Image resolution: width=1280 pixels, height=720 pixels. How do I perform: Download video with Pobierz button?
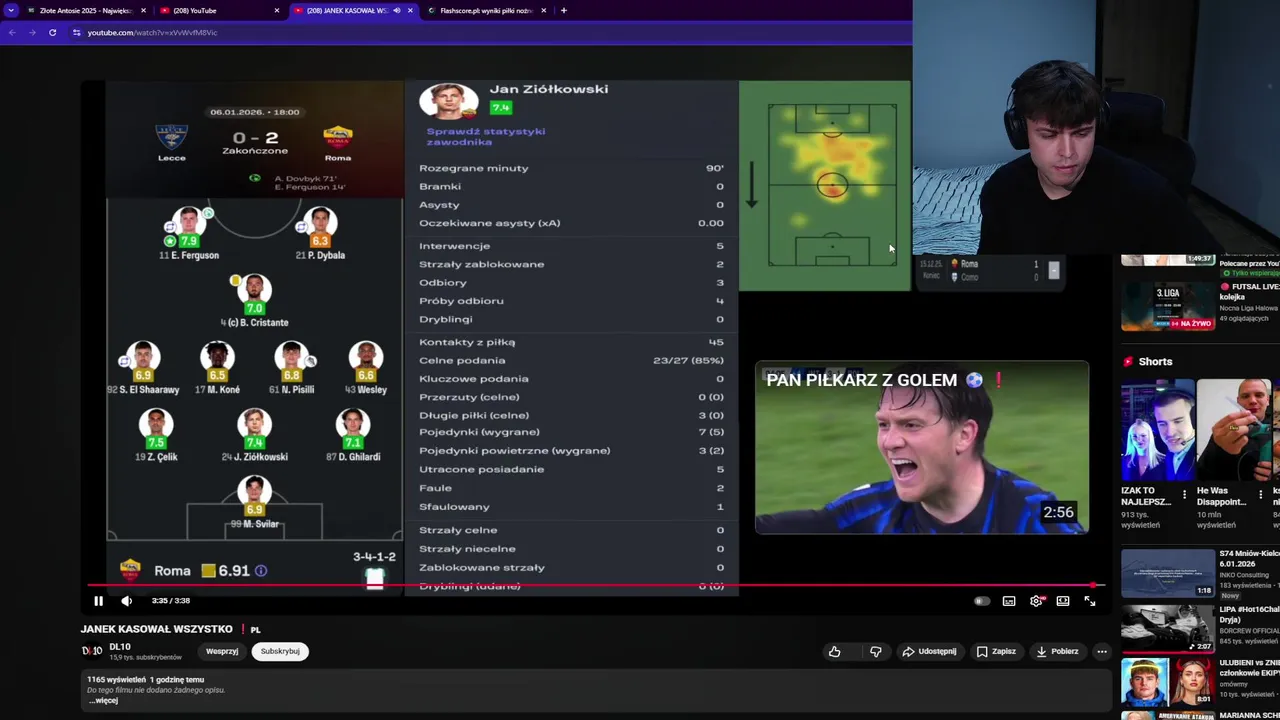(x=1057, y=651)
